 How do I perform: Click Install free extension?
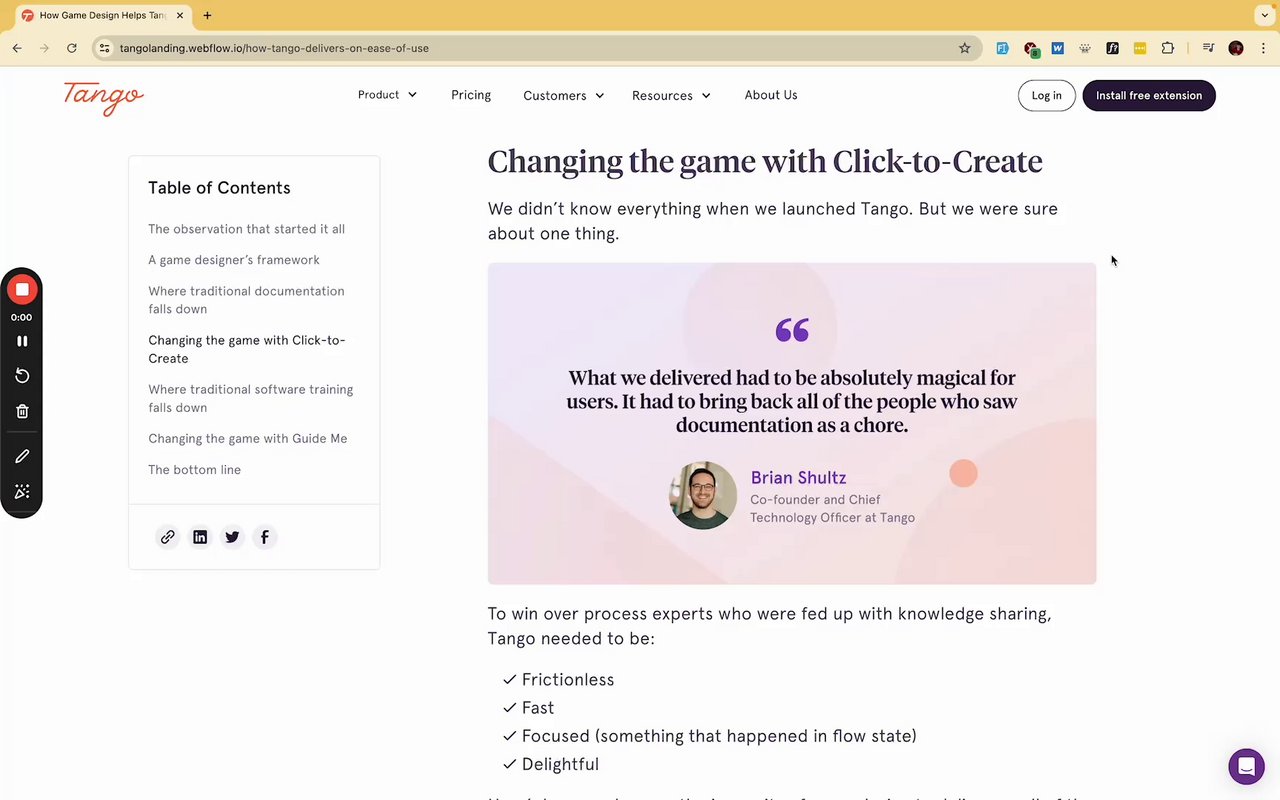point(1149,96)
